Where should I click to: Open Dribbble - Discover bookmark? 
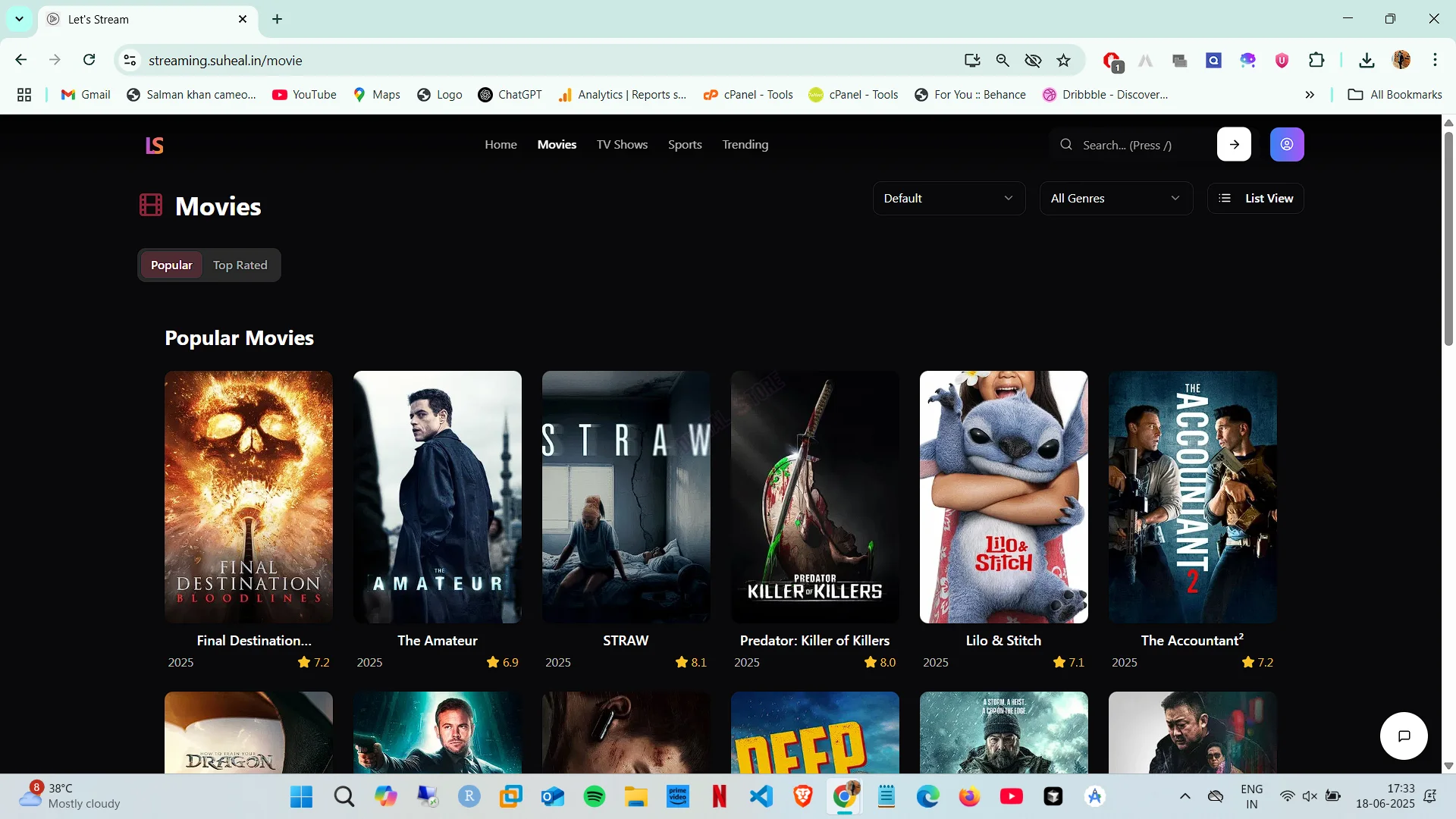click(x=1106, y=95)
